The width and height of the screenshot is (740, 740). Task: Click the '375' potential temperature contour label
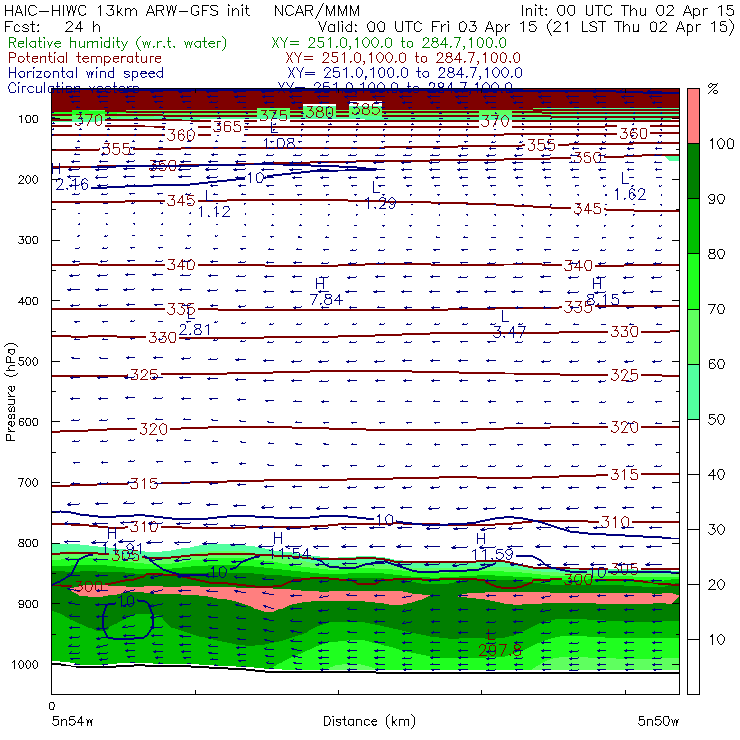point(274,115)
